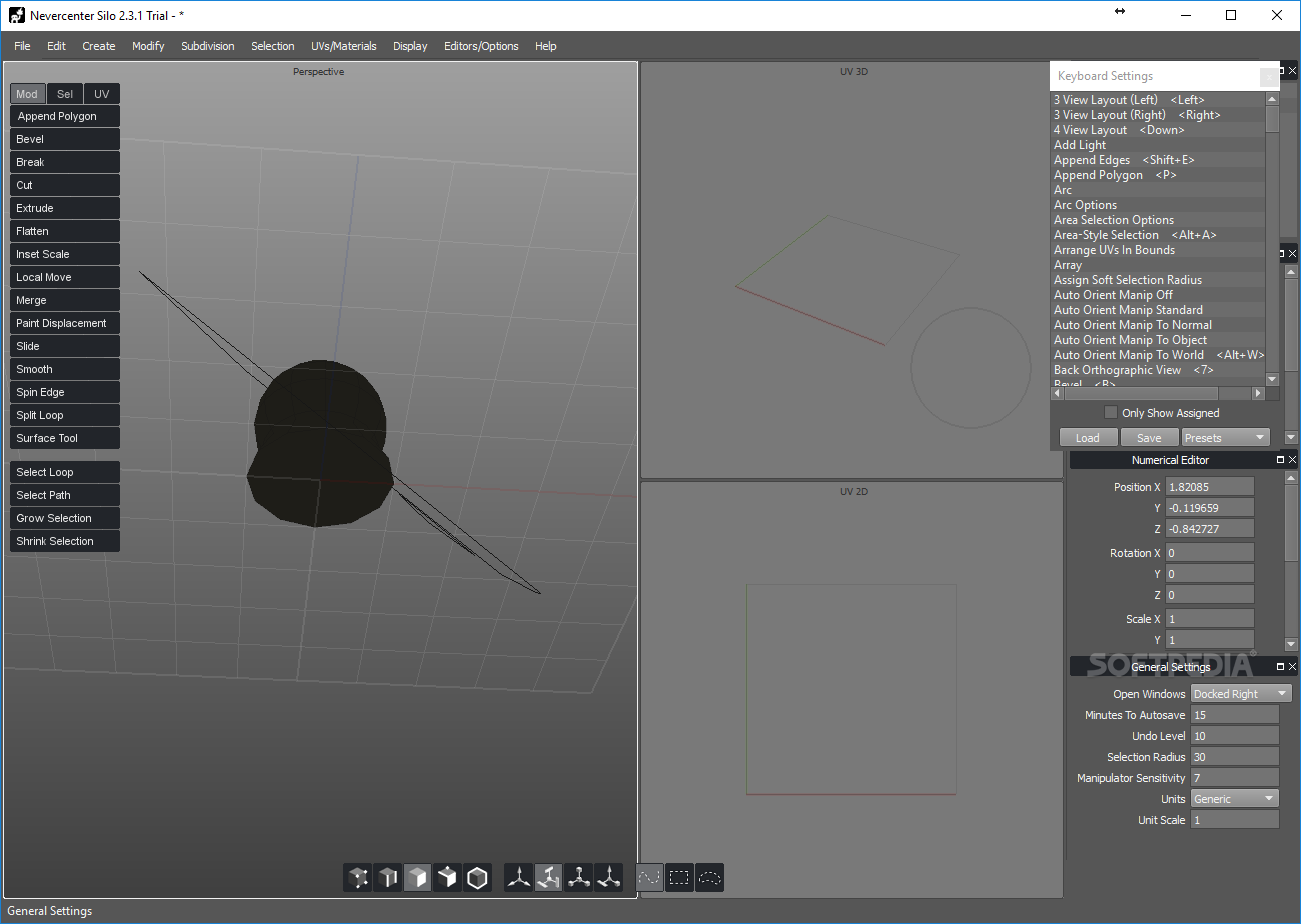Click the Selection Radius field
The image size is (1301, 924).
(1235, 757)
